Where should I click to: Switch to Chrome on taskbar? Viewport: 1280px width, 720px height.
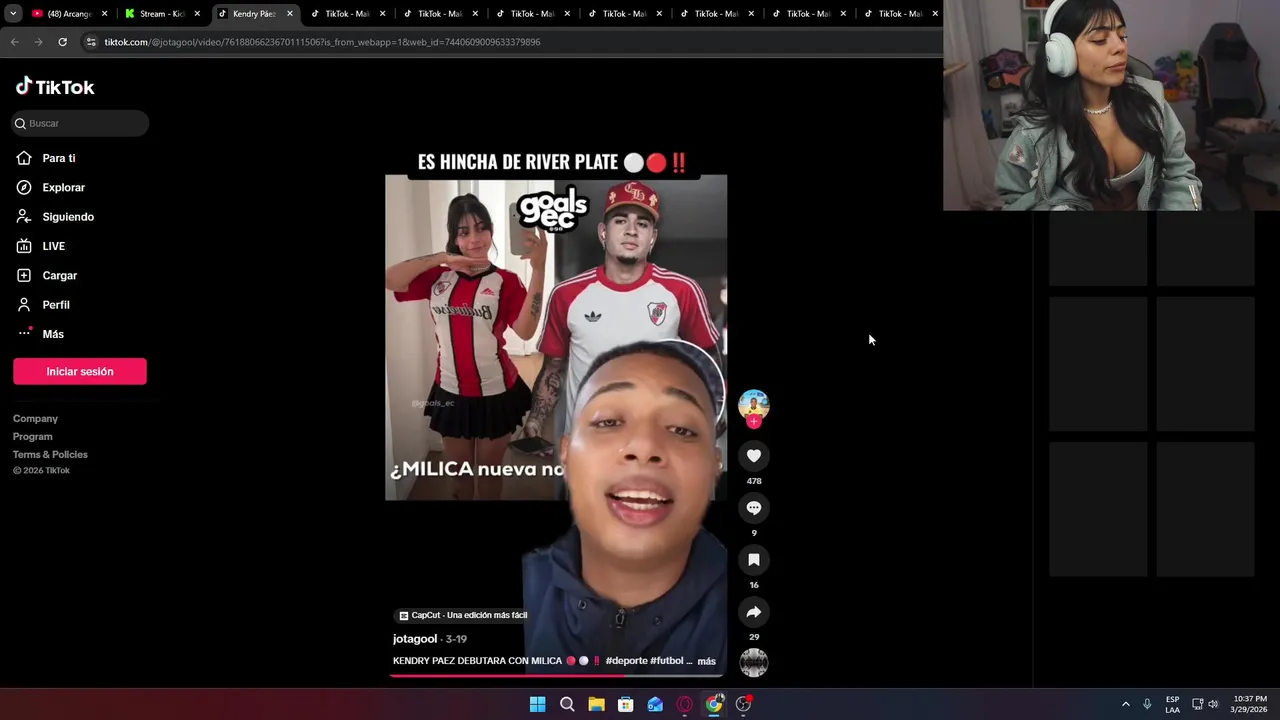pos(713,704)
